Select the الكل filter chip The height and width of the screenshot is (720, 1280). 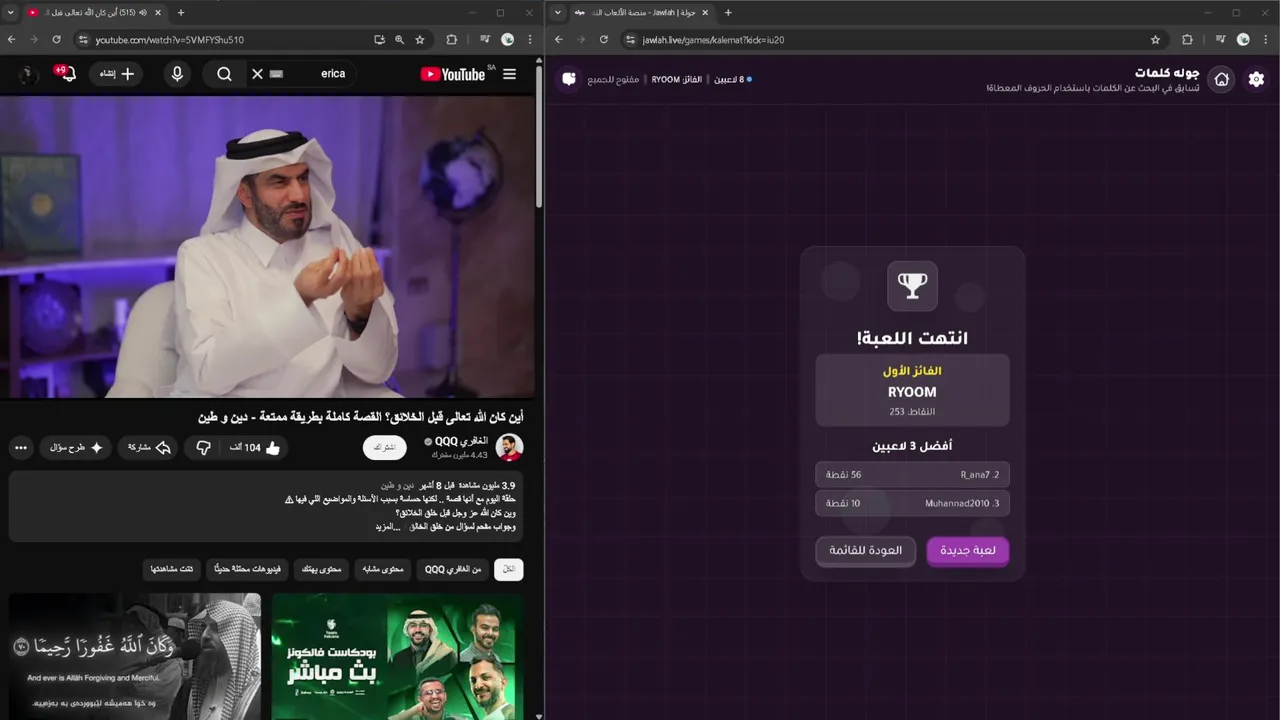point(509,569)
